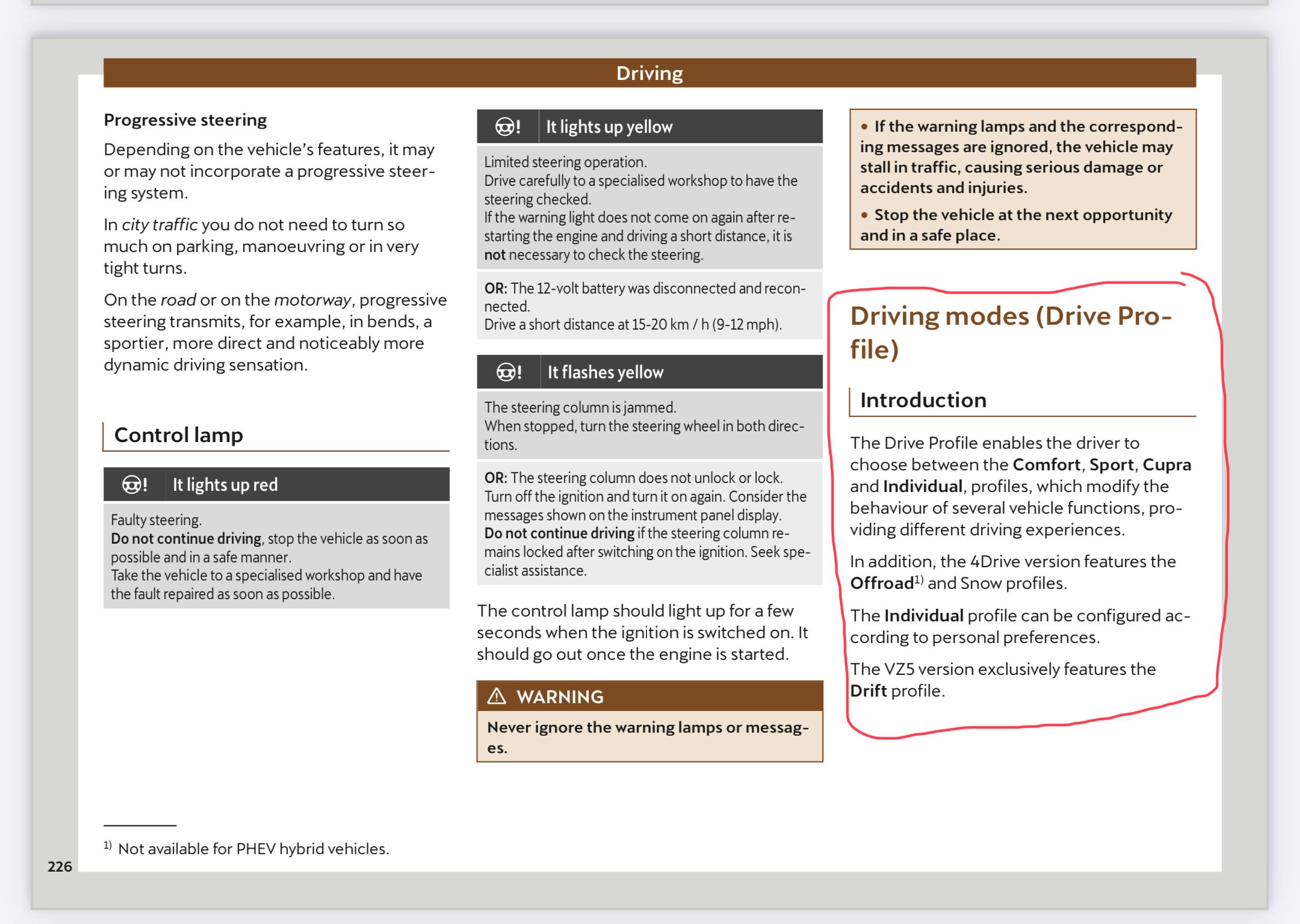This screenshot has height=924, width=1300.
Task: Click the bold word 'Offroad' in the introduction
Action: (x=881, y=584)
